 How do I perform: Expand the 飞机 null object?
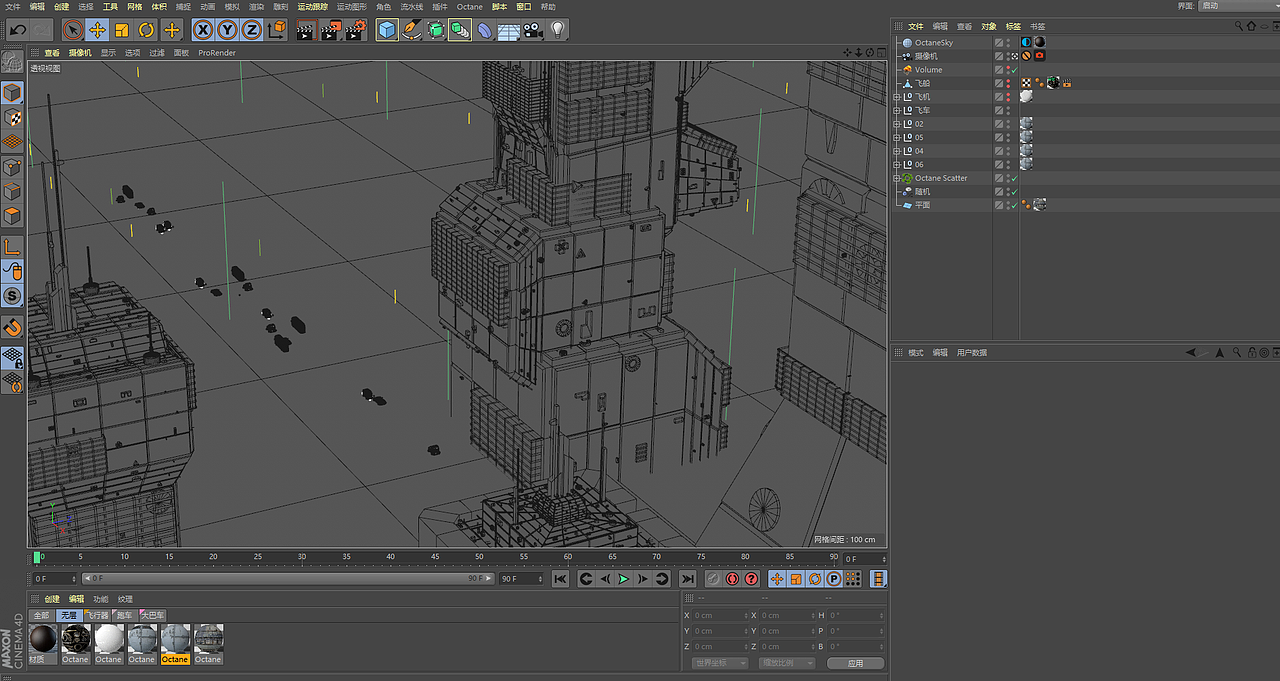coord(897,97)
